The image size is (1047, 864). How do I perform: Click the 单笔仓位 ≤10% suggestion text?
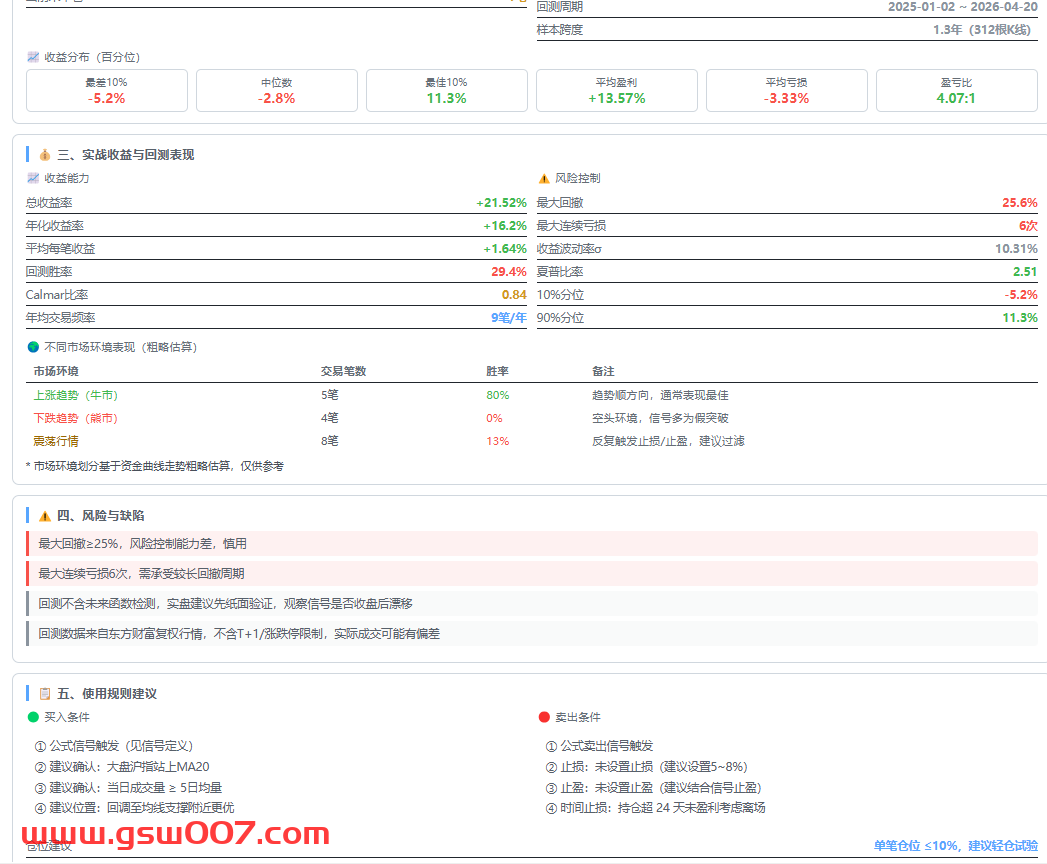[x=955, y=846]
